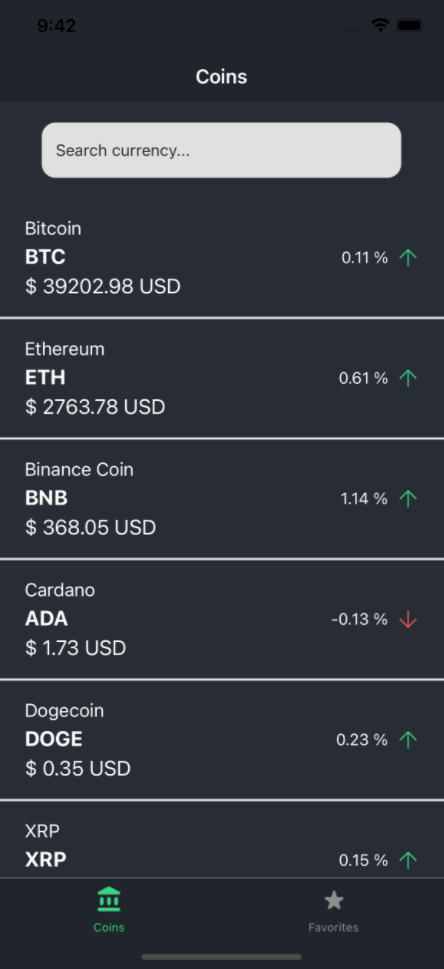Open the Dogecoin list row

point(222,740)
